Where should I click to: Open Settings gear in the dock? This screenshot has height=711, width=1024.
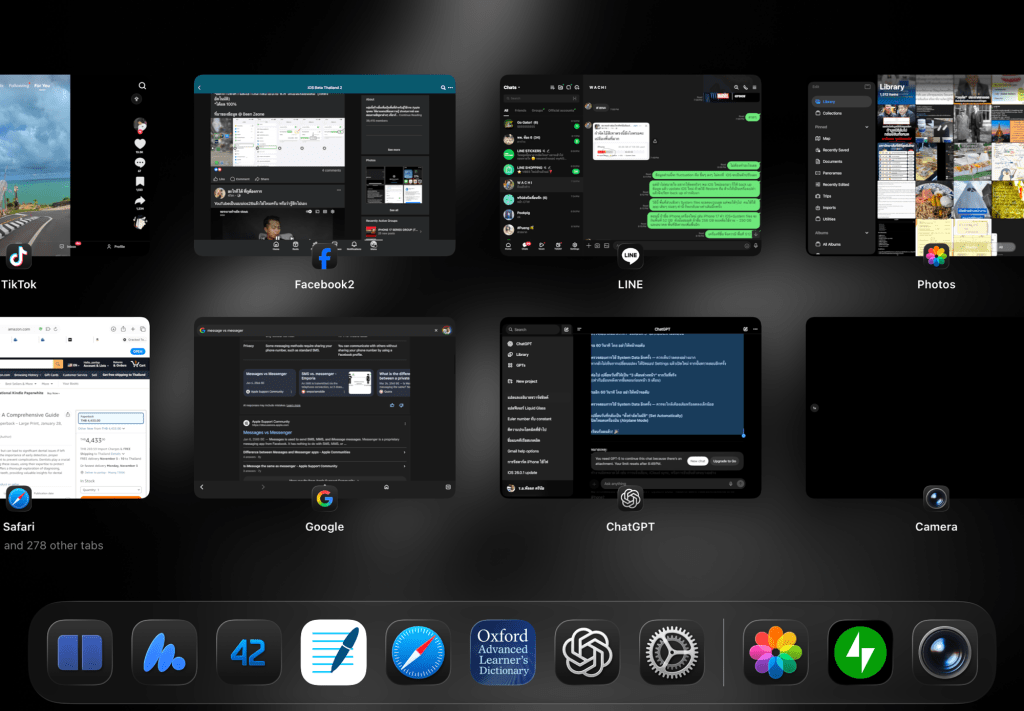[x=672, y=652]
